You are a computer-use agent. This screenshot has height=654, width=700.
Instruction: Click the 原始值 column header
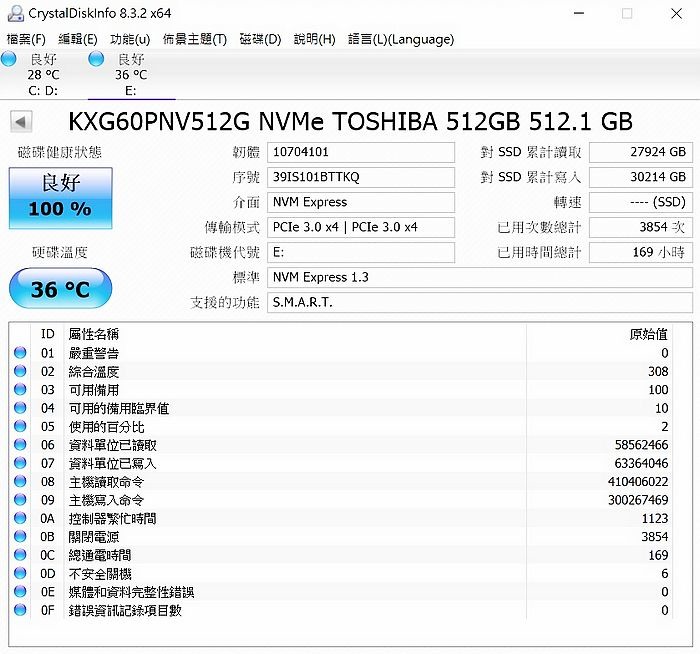[649, 334]
